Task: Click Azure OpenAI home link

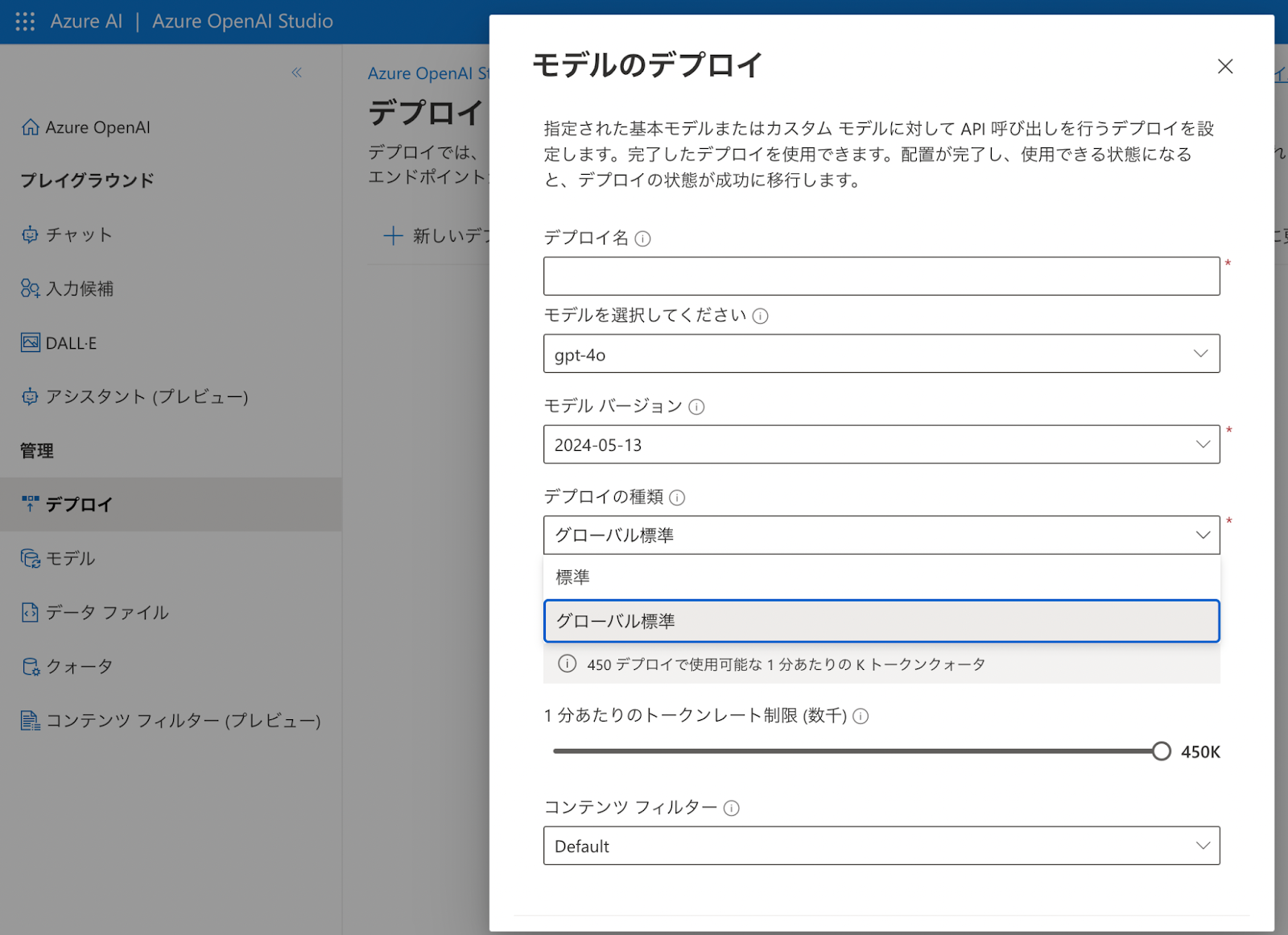Action: pos(97,127)
